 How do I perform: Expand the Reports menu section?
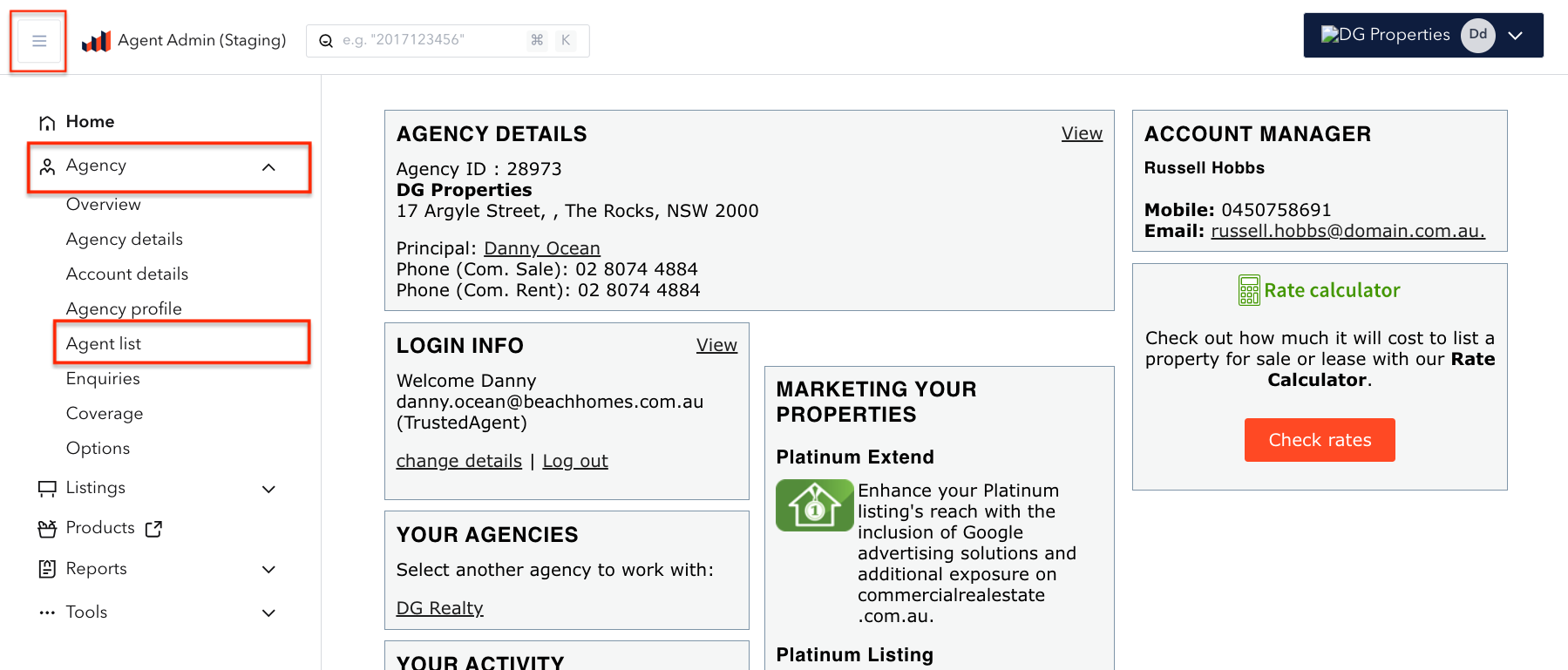tap(268, 570)
